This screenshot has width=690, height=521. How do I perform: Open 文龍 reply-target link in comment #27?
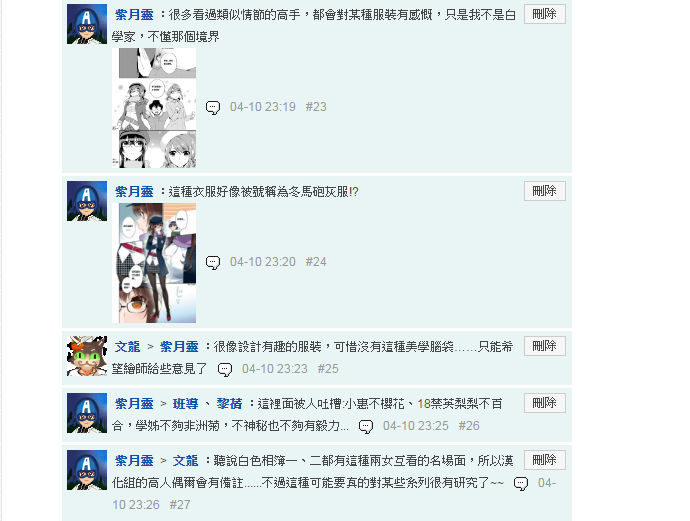coord(185,461)
